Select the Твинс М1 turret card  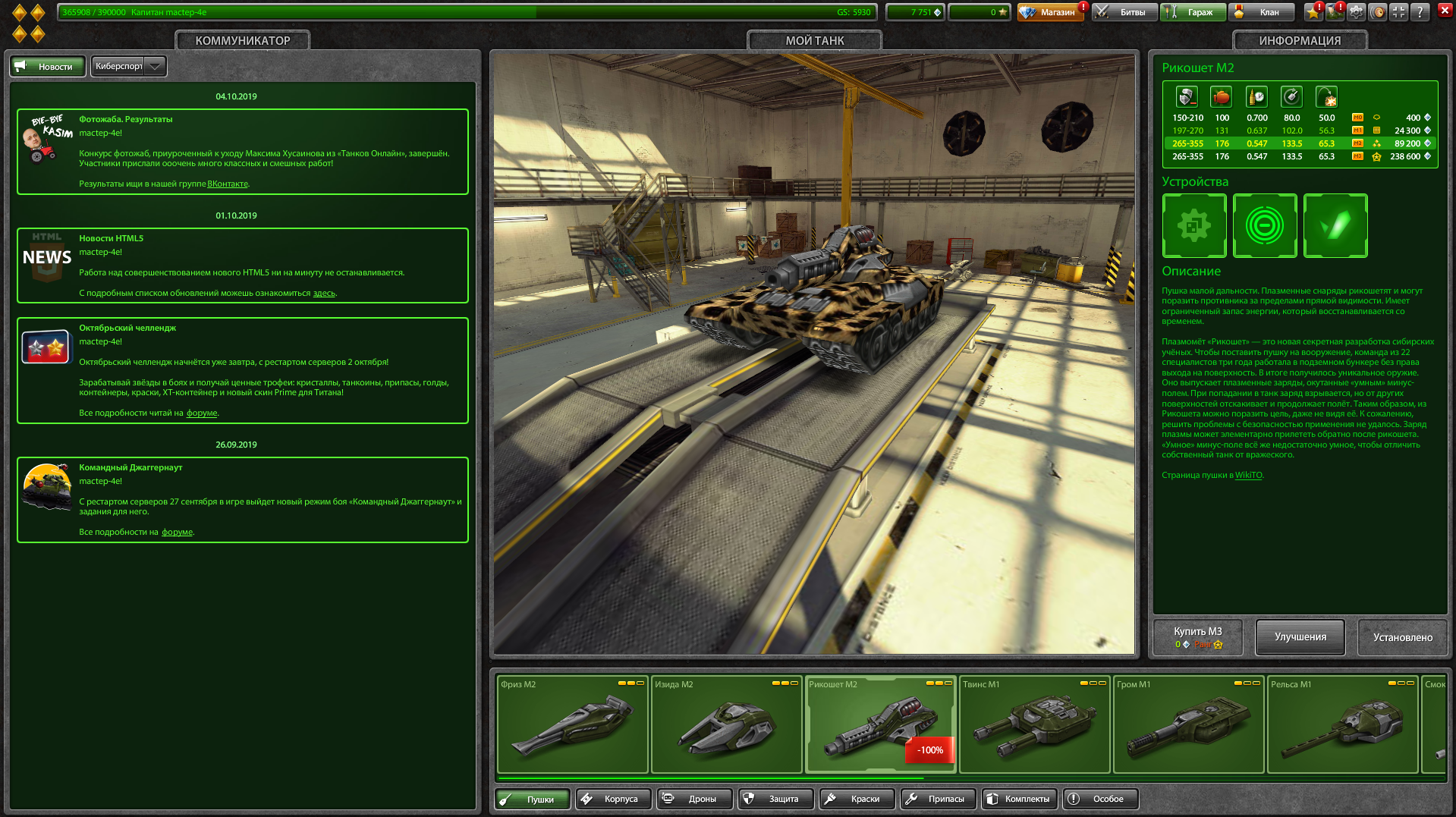tap(1035, 724)
